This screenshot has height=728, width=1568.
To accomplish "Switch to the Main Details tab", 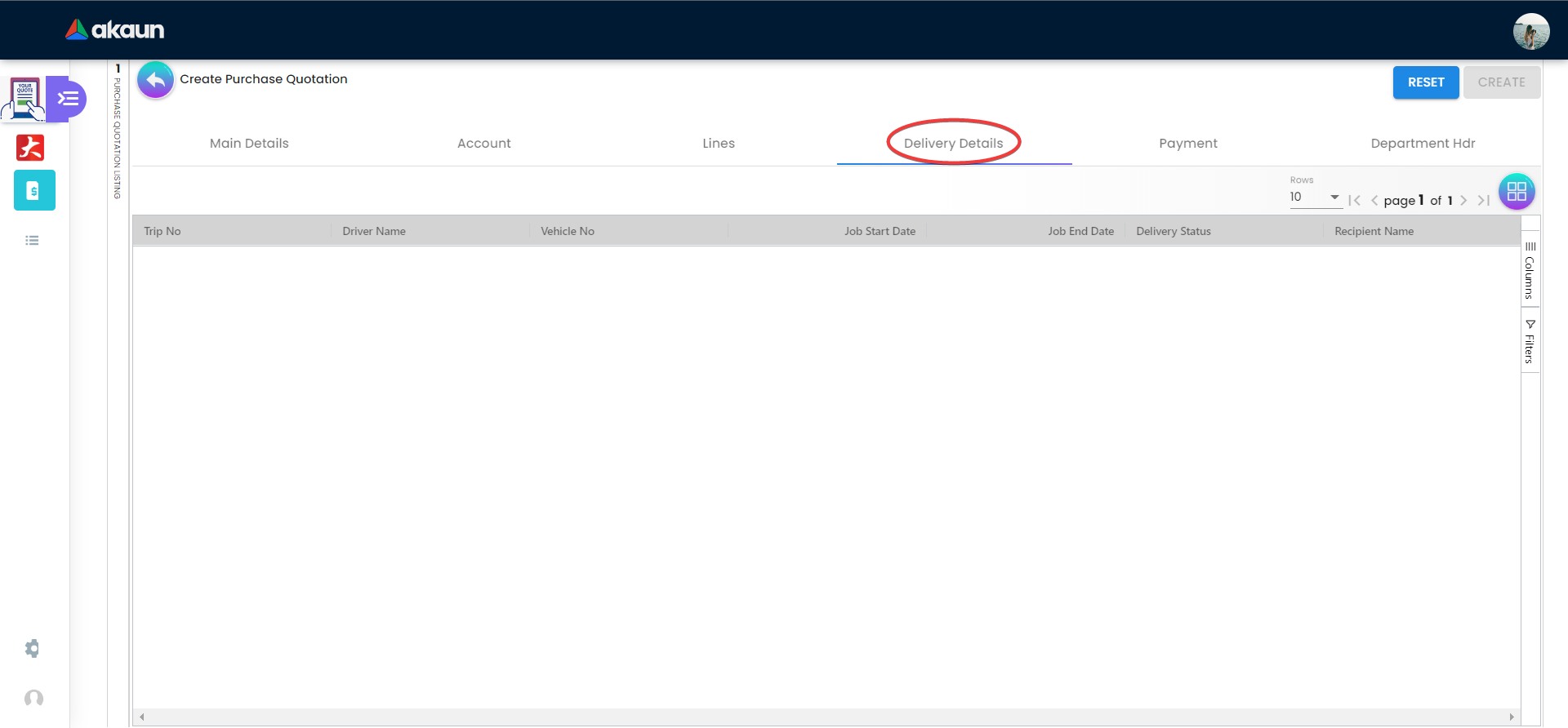I will [249, 144].
